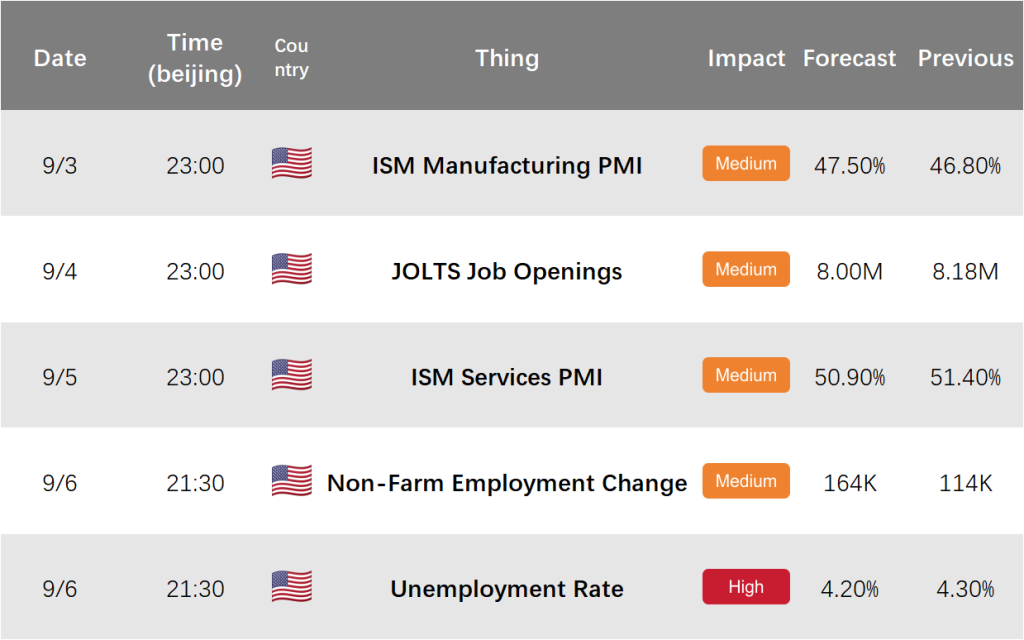This screenshot has width=1024, height=640.
Task: Click the Time (beijing) column header
Action: pyautogui.click(x=195, y=57)
